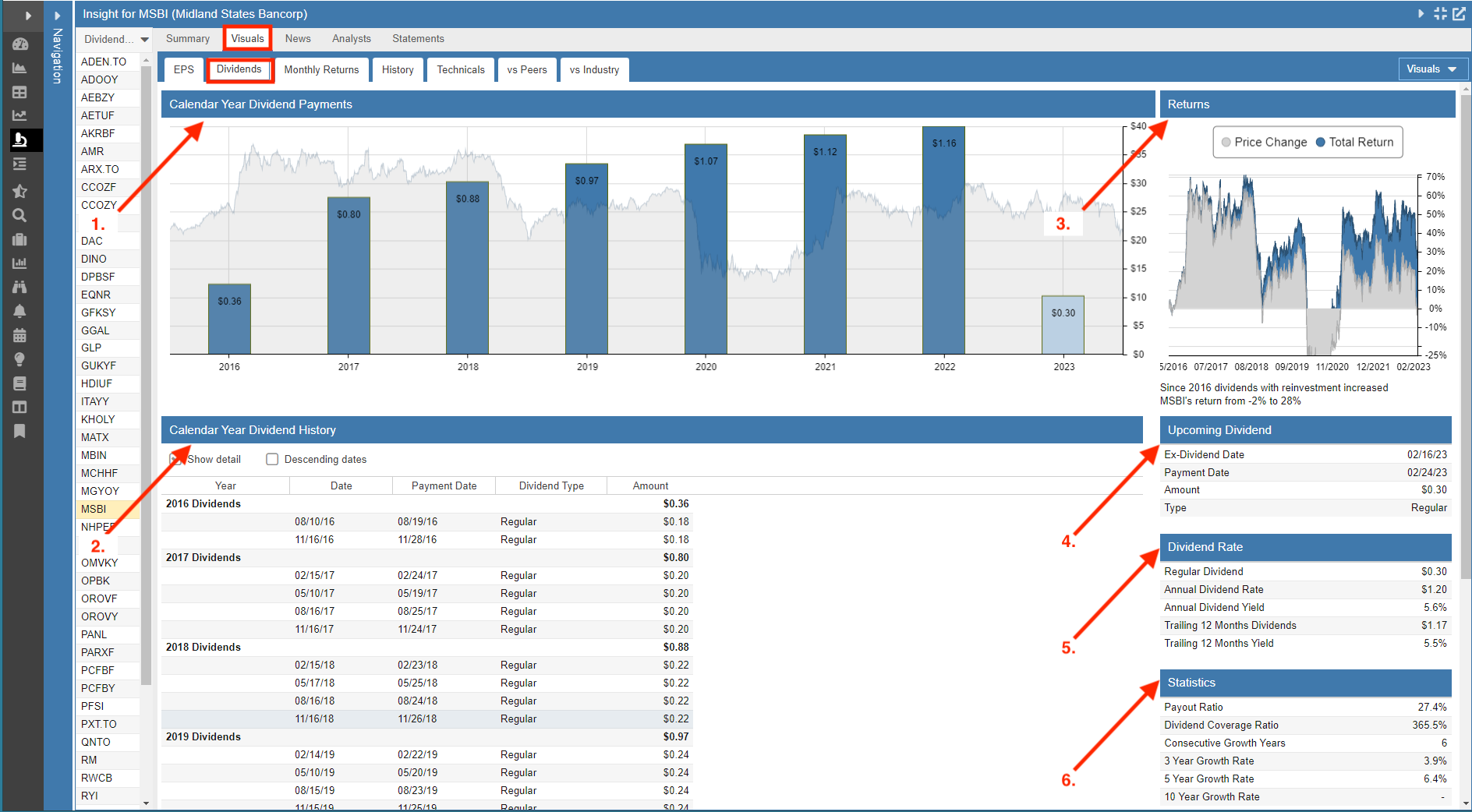The height and width of the screenshot is (812, 1472).
Task: Open the area chart icon in sidebar
Action: pos(20,68)
